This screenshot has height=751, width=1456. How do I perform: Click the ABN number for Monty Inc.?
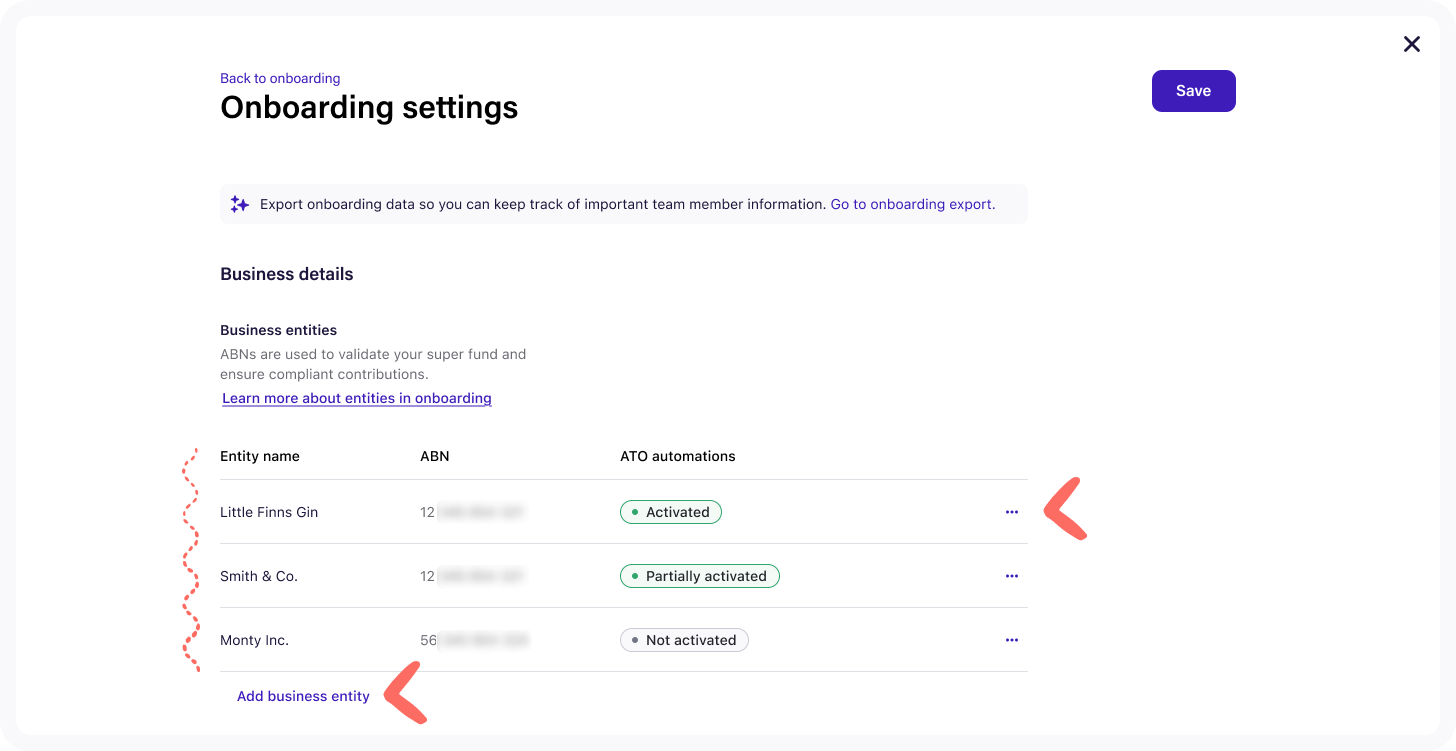tap(474, 640)
